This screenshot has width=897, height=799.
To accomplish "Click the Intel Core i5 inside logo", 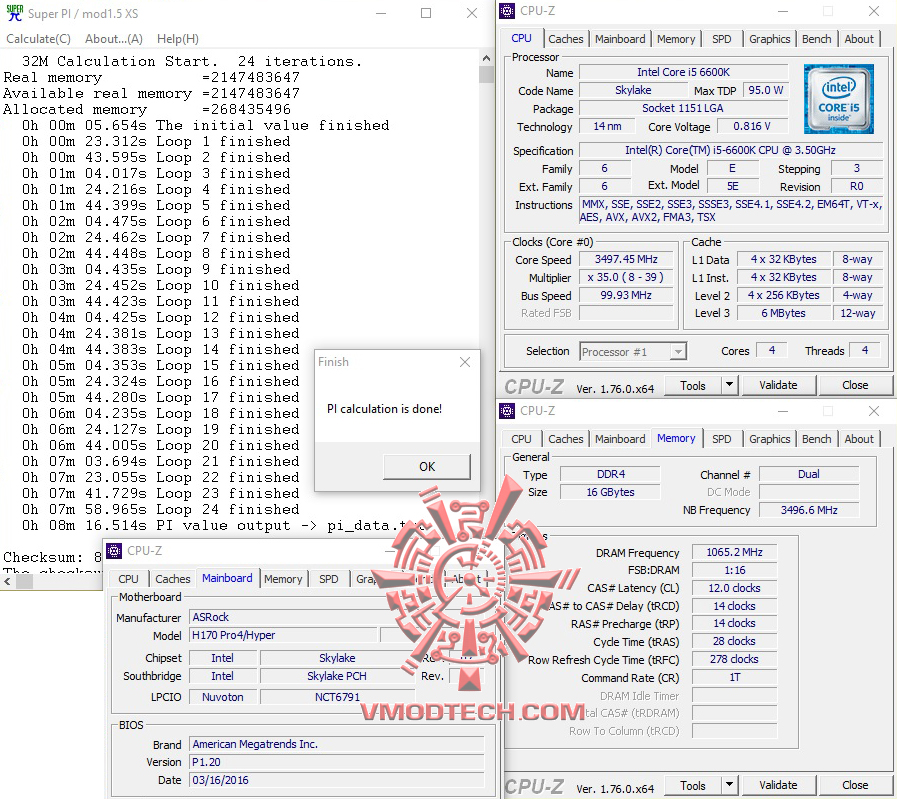I will tap(839, 99).
